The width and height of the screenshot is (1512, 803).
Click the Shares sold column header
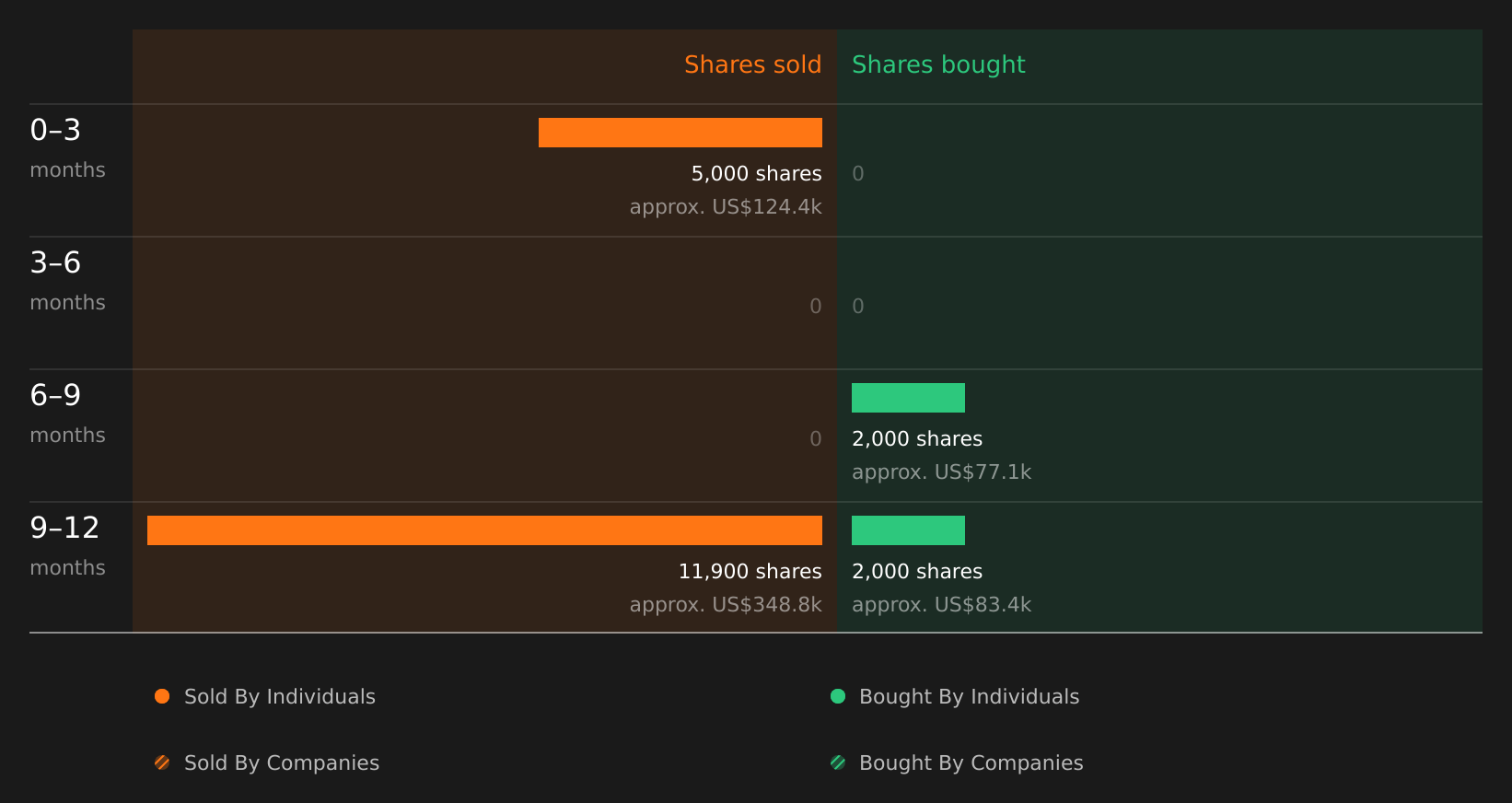[753, 64]
